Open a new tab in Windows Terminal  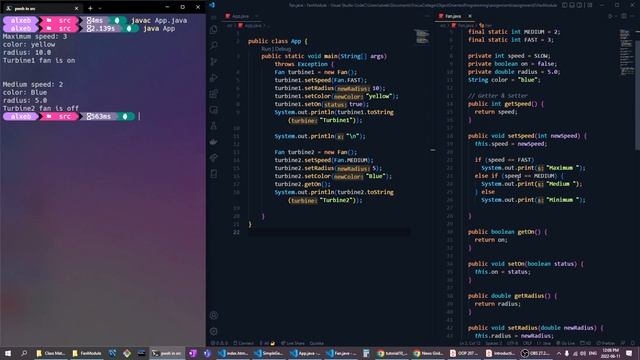[x=90, y=8]
